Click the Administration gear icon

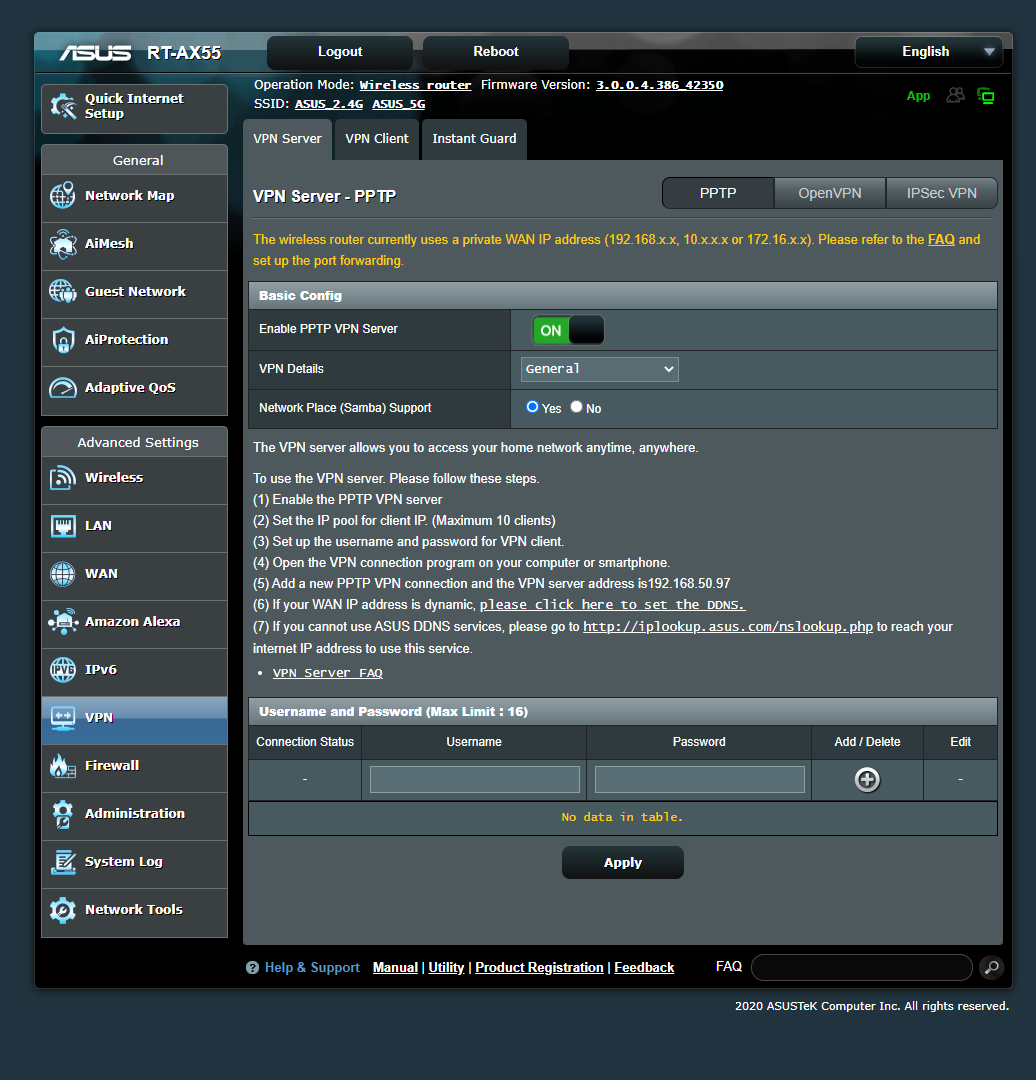point(63,814)
